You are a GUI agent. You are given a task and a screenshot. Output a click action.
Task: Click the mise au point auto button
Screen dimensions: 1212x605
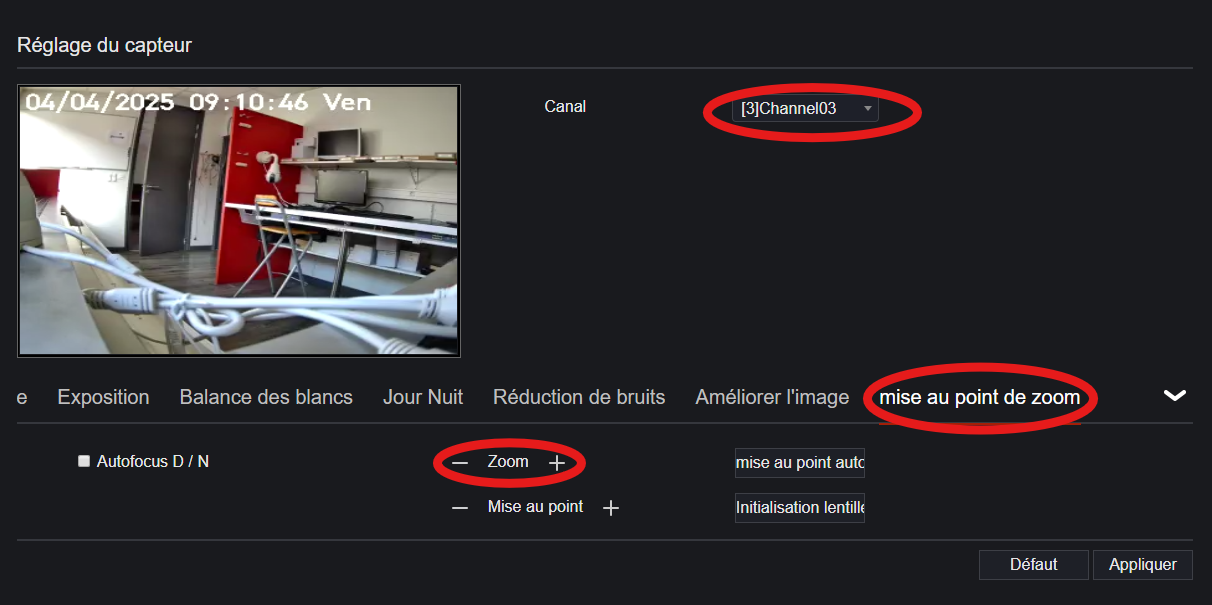[x=800, y=463]
